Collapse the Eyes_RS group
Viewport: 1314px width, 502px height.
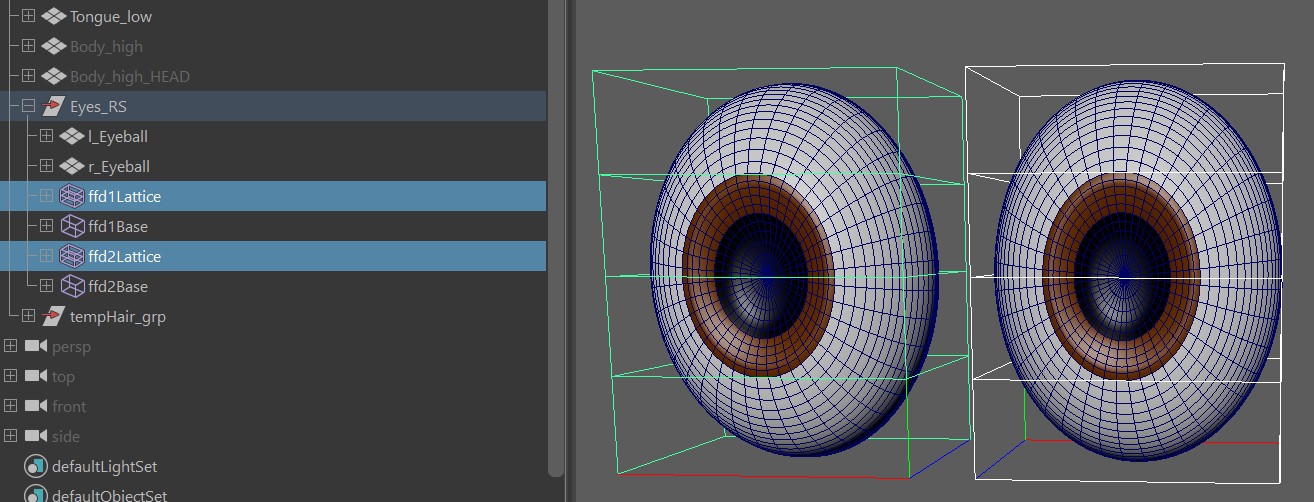point(28,107)
